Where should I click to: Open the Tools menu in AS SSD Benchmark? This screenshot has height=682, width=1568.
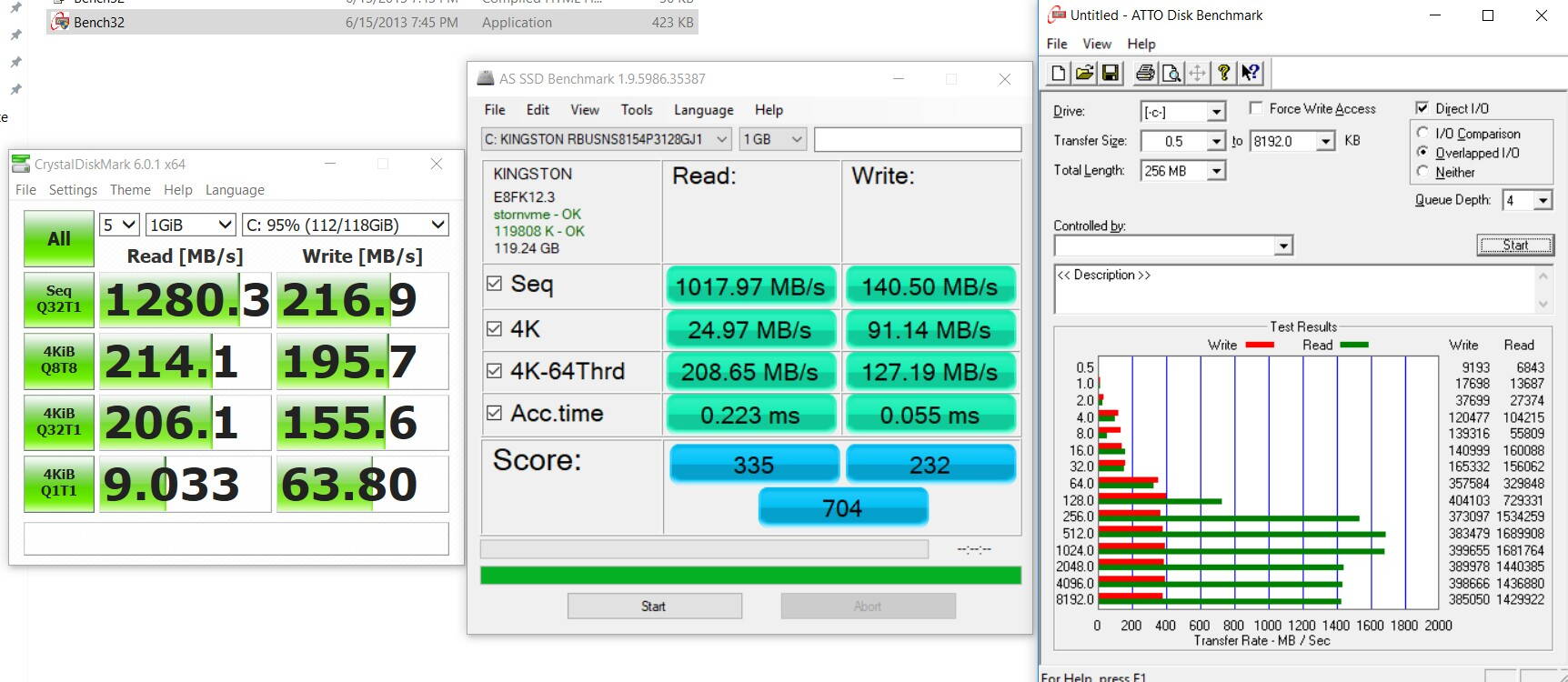coord(637,110)
